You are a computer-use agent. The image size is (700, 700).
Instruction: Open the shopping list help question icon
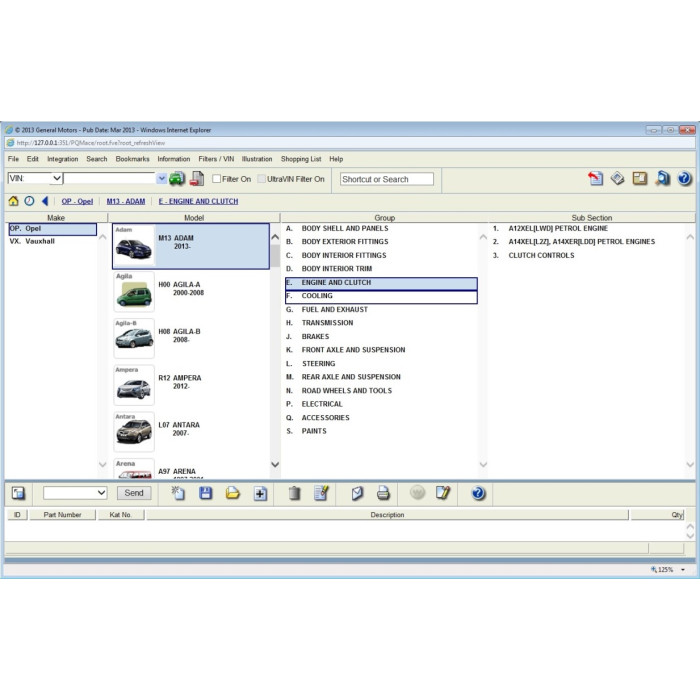point(478,493)
